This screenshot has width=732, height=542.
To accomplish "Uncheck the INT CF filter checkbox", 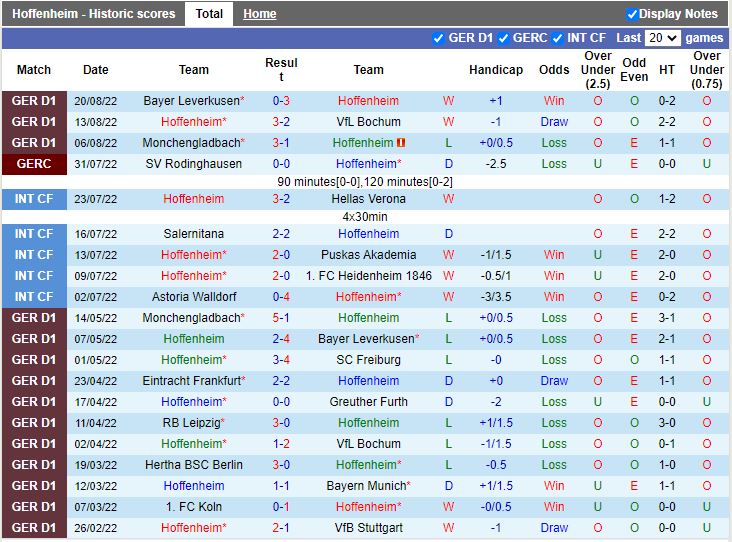I will pyautogui.click(x=557, y=38).
